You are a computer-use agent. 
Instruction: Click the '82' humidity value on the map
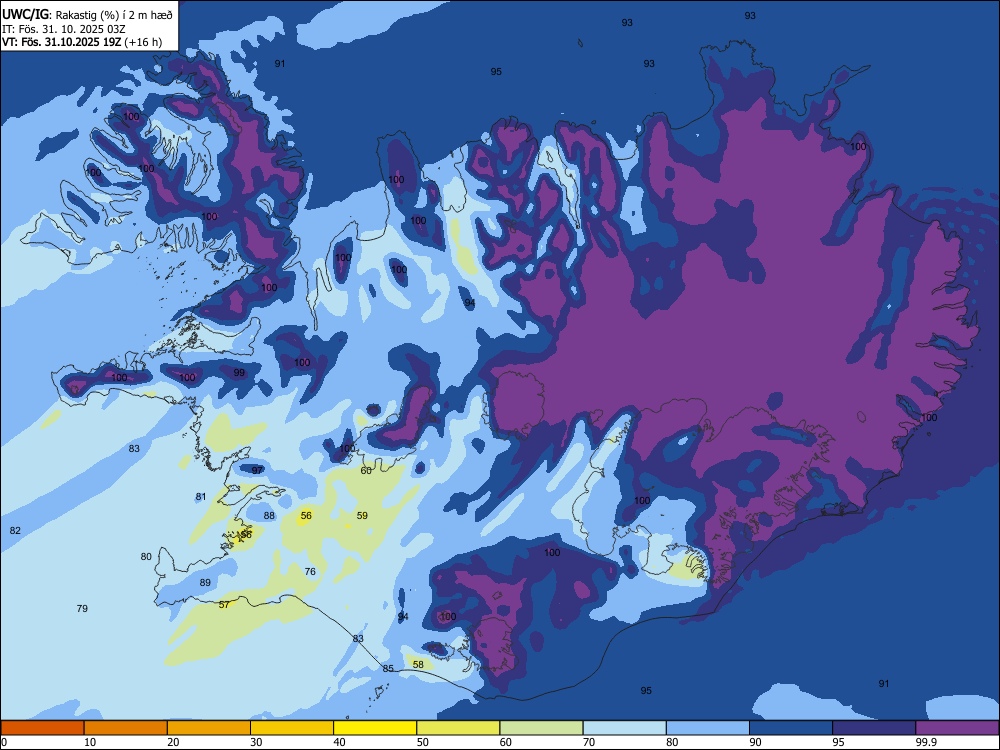[x=15, y=531]
